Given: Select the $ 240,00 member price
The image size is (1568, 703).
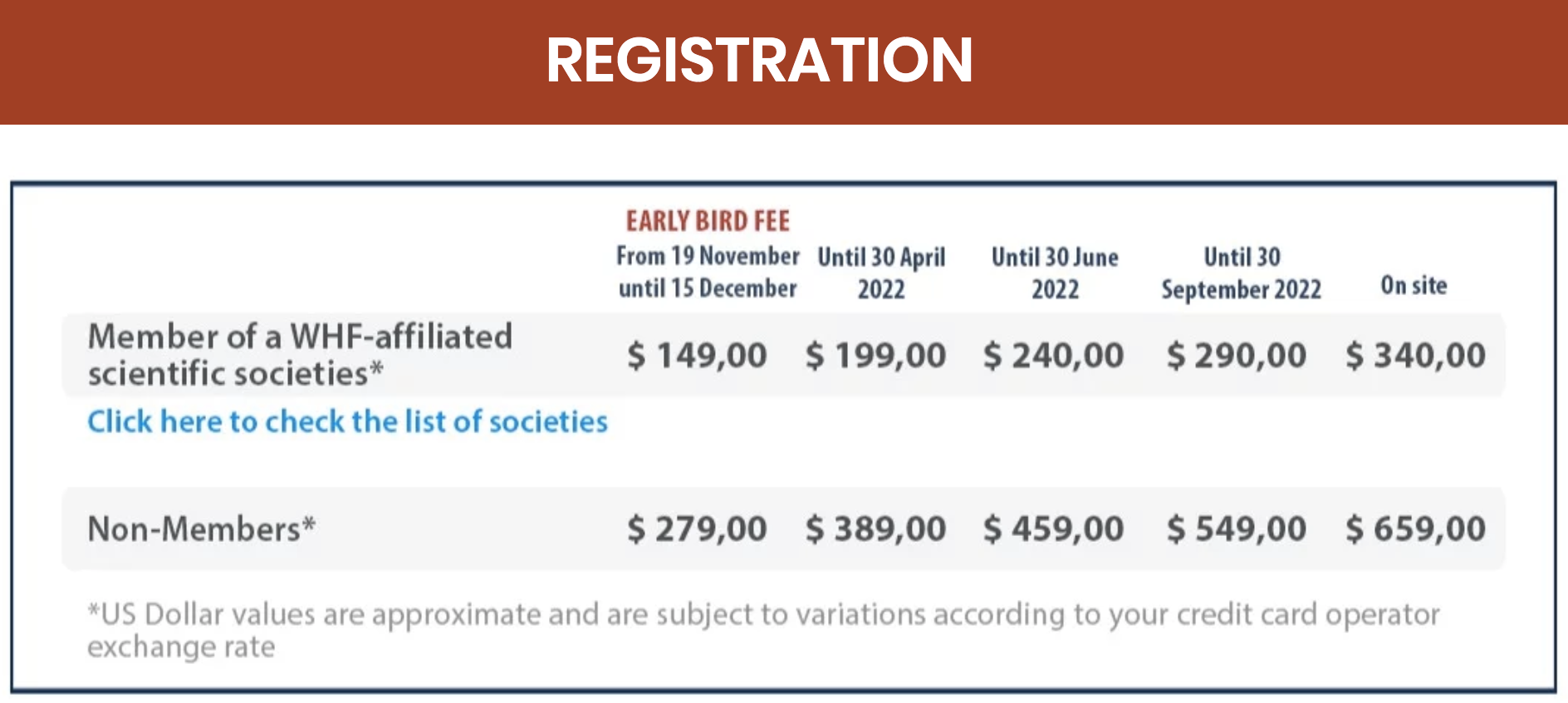Looking at the screenshot, I should click(x=1053, y=356).
